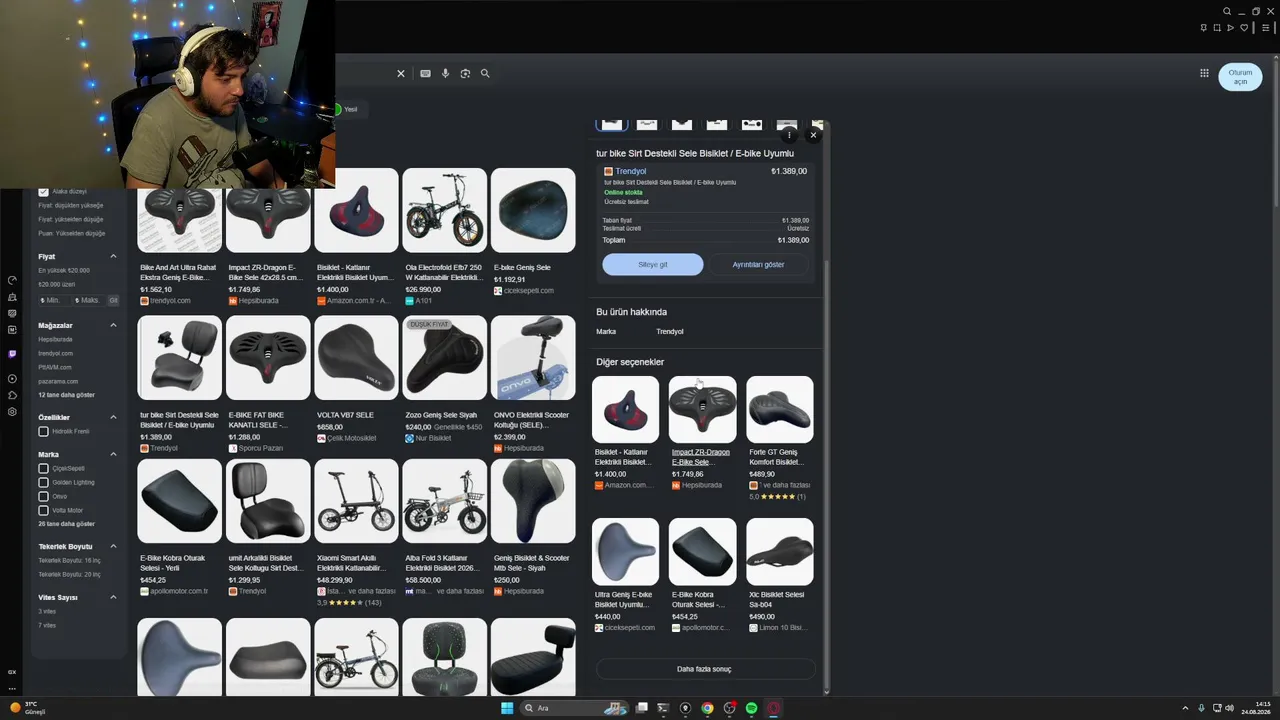1280x720 pixels.
Task: Open Impact ZR-Dragon E-Bike Sele link in panel
Action: 701,457
